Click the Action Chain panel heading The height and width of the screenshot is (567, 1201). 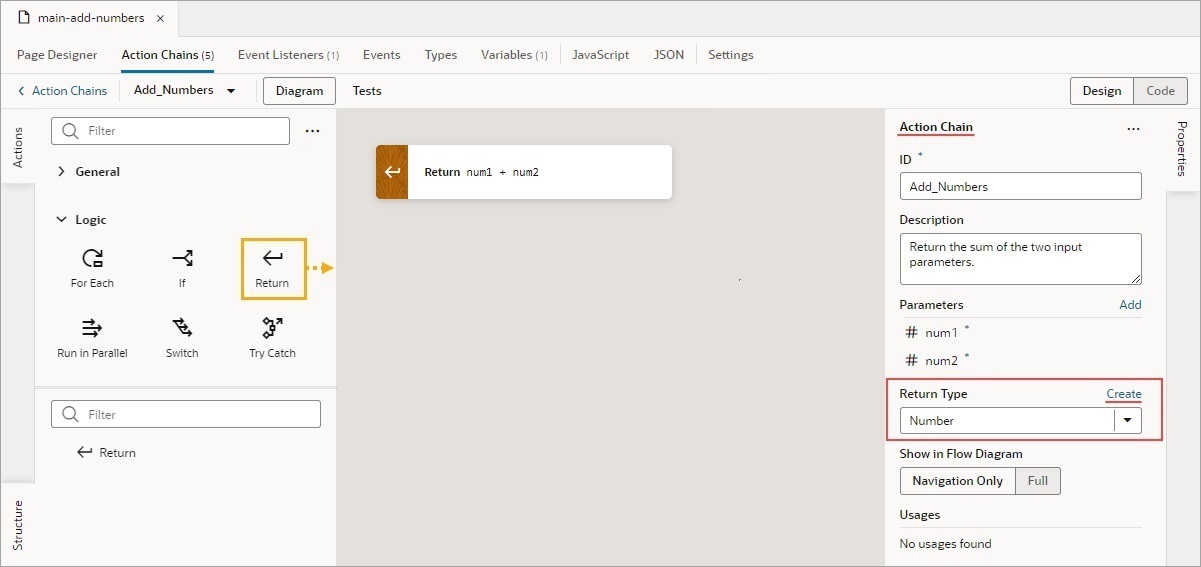pos(936,127)
